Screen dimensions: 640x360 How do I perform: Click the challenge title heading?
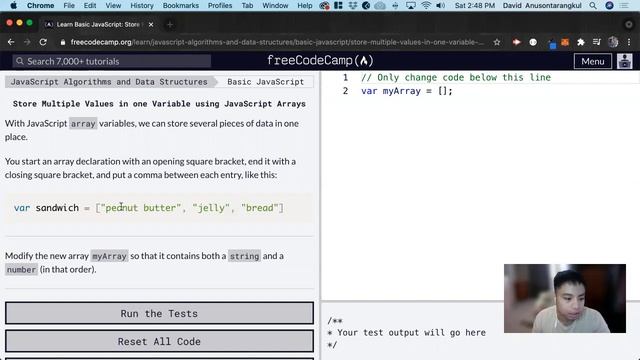159,104
